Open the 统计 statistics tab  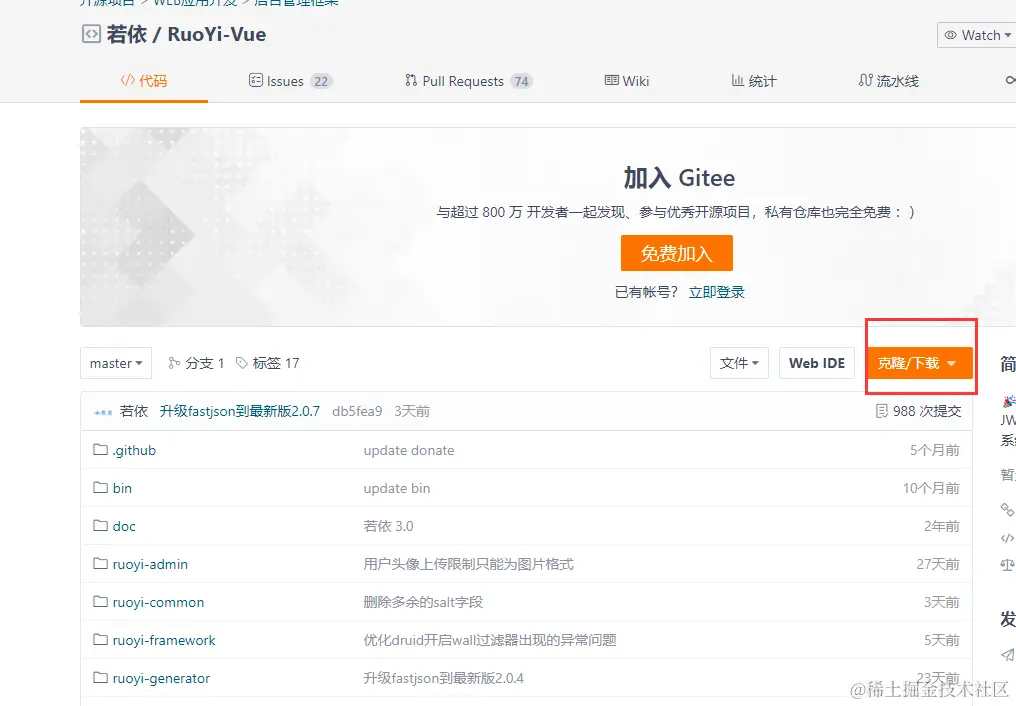coord(754,81)
